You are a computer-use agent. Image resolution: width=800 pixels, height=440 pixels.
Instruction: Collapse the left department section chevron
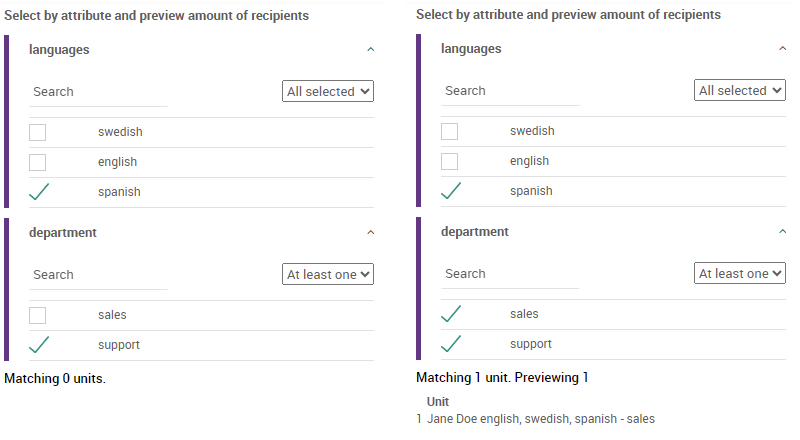tap(371, 233)
